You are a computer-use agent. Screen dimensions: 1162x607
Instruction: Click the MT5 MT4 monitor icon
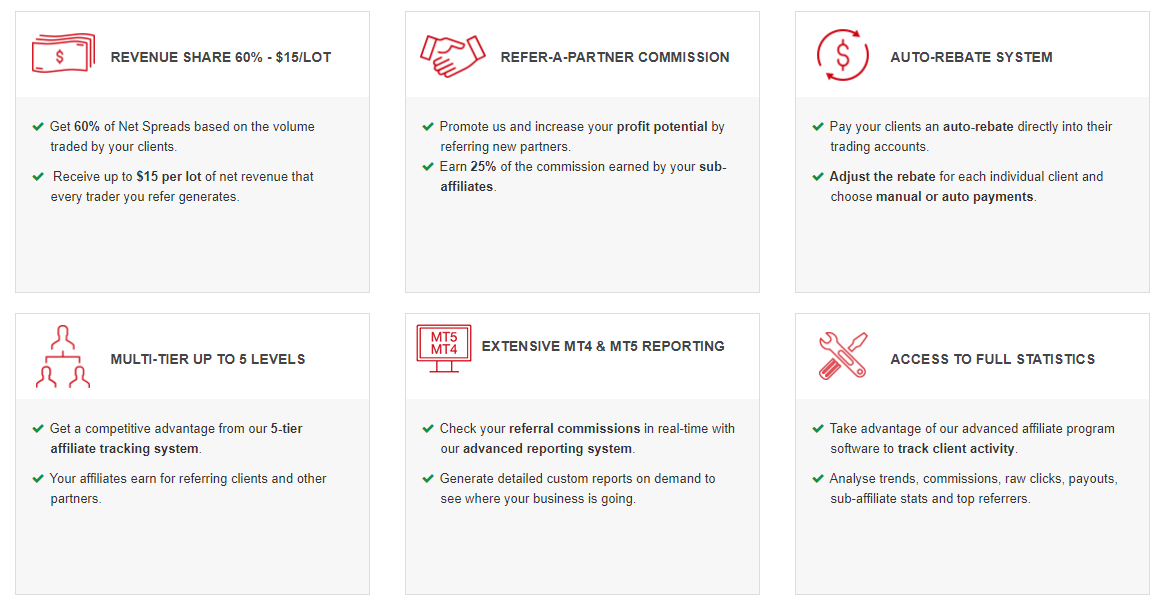pos(444,348)
